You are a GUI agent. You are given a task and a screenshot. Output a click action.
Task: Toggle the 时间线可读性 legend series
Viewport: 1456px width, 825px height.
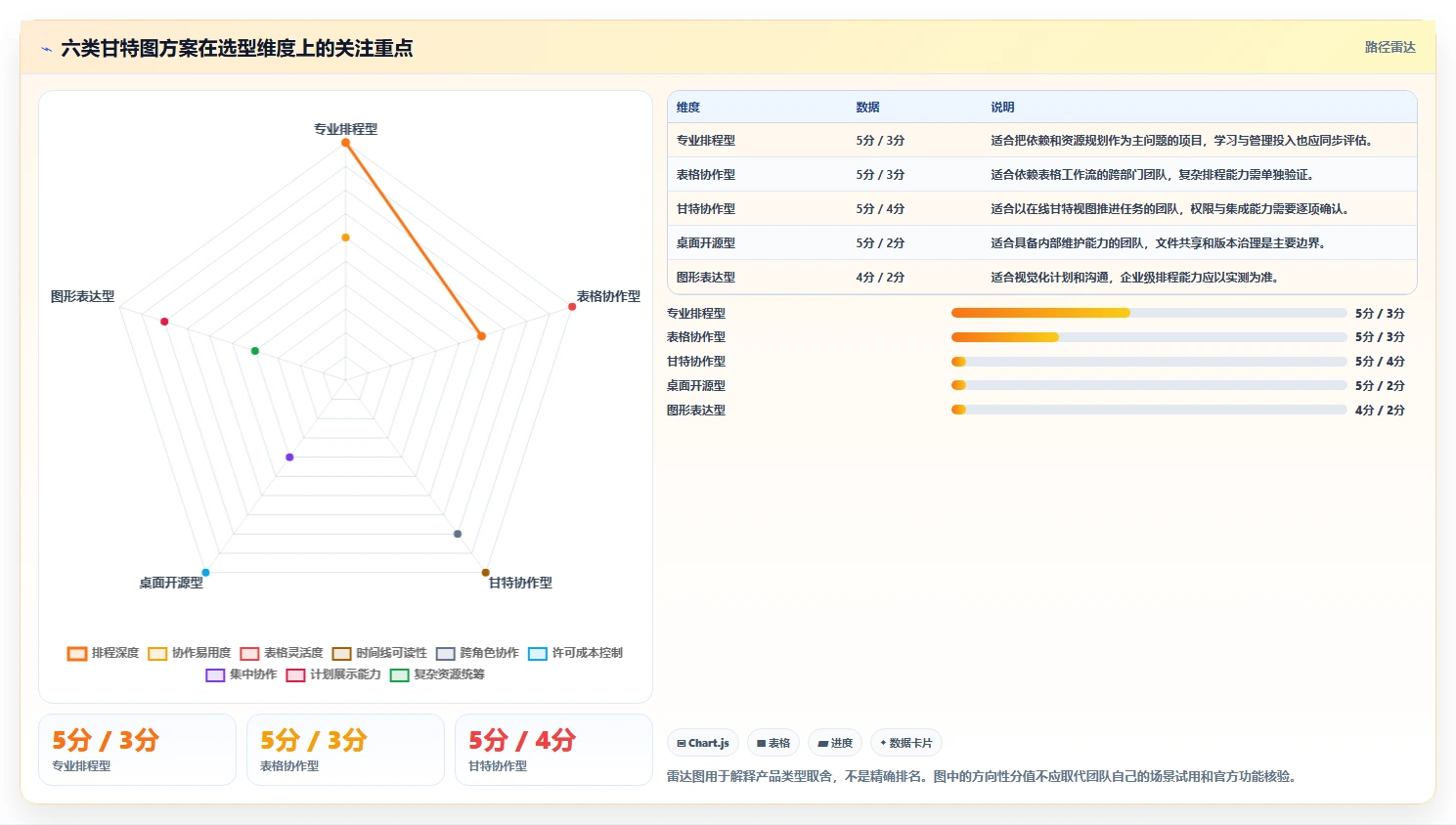click(x=379, y=653)
